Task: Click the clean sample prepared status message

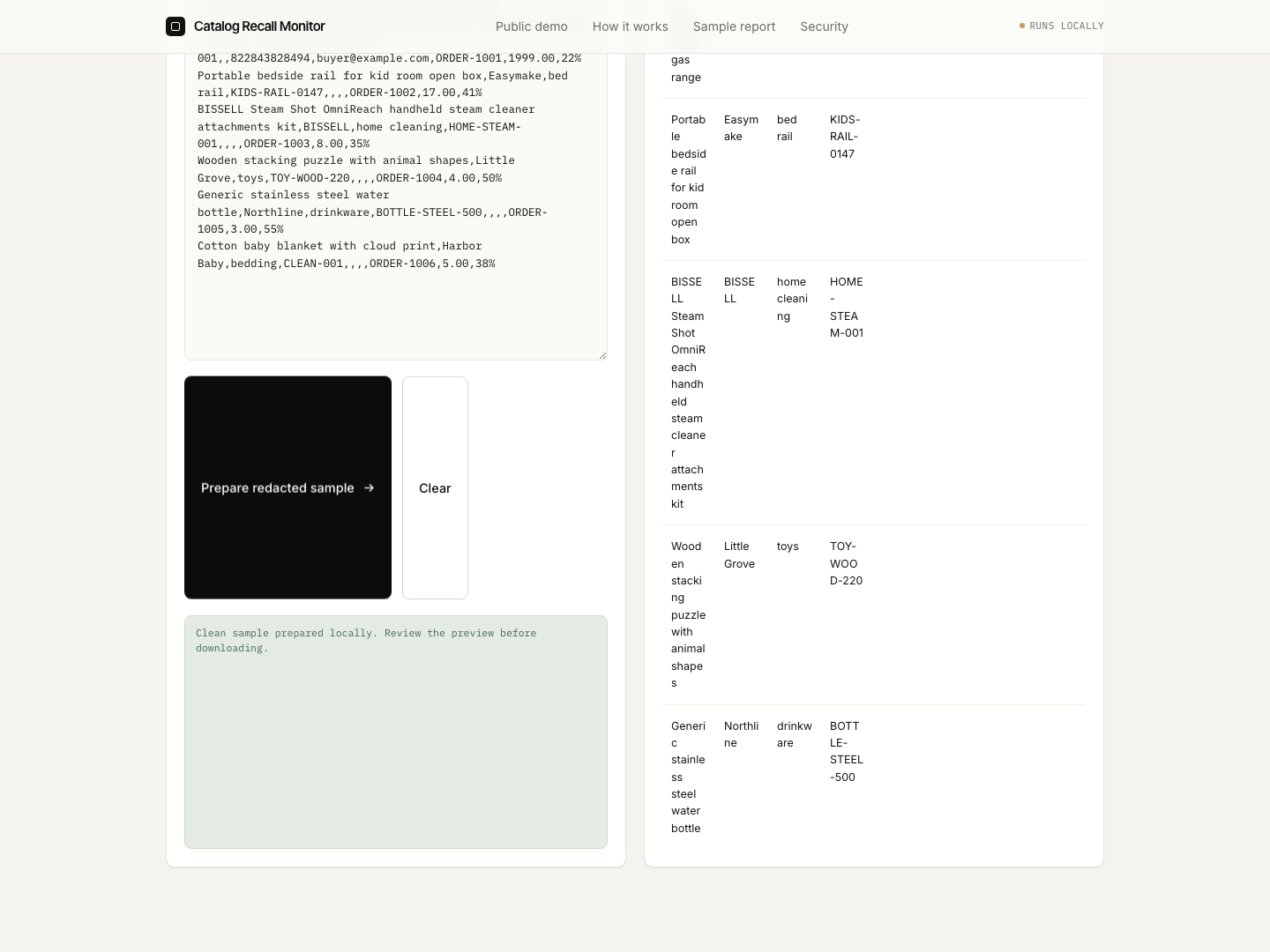Action: (396, 732)
